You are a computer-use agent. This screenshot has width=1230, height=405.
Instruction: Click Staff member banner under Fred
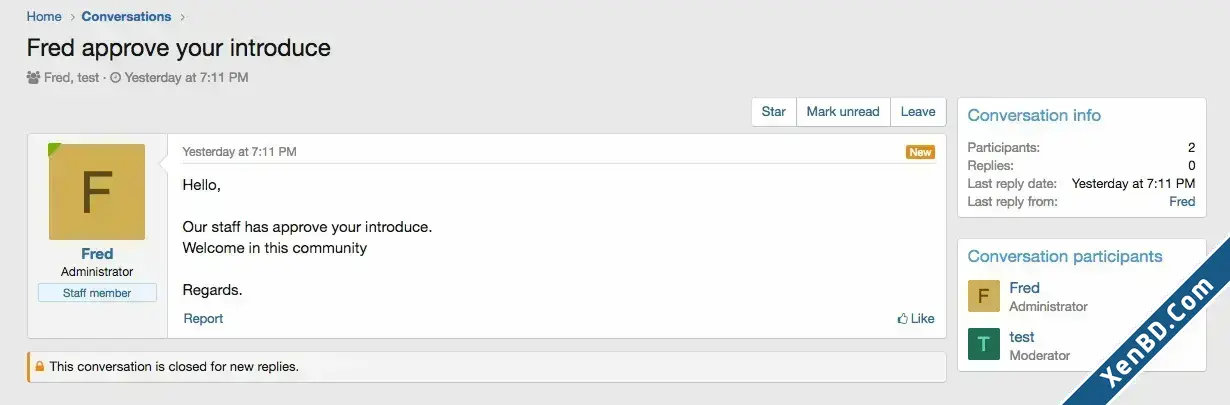pyautogui.click(x=97, y=293)
